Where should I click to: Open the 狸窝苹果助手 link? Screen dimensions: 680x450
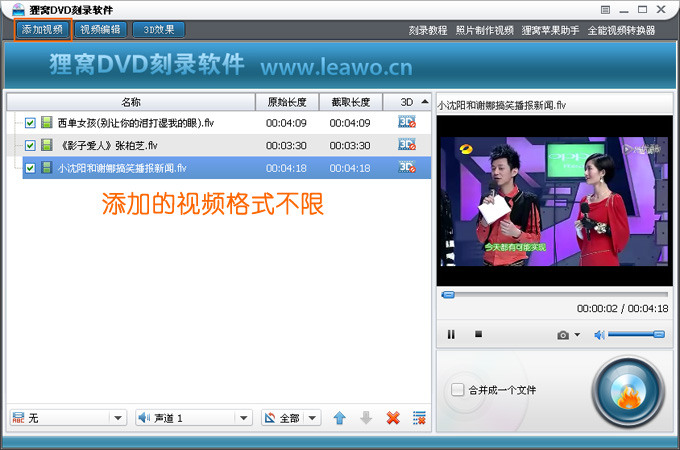[550, 30]
